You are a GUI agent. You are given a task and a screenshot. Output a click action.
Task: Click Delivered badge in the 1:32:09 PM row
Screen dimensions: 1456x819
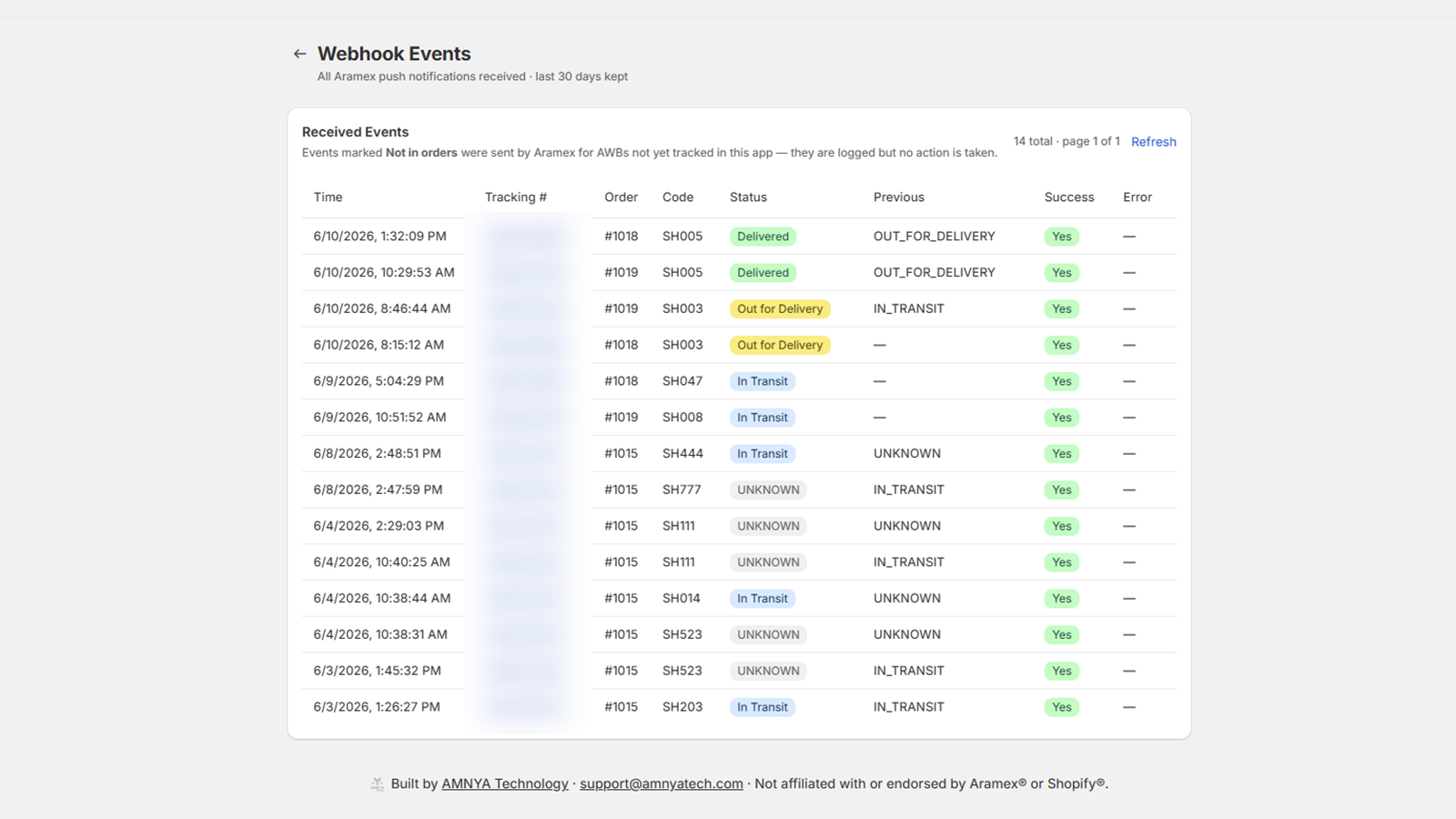[x=763, y=237]
